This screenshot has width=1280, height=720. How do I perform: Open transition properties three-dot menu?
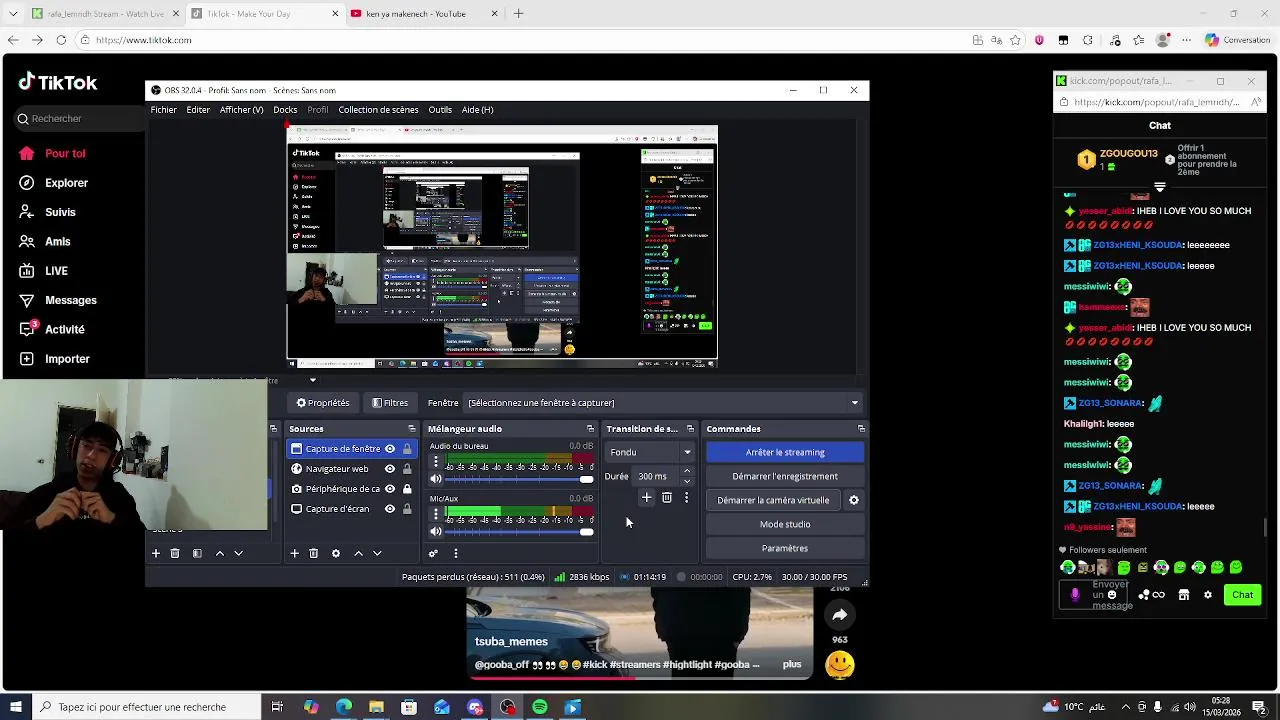(x=686, y=497)
